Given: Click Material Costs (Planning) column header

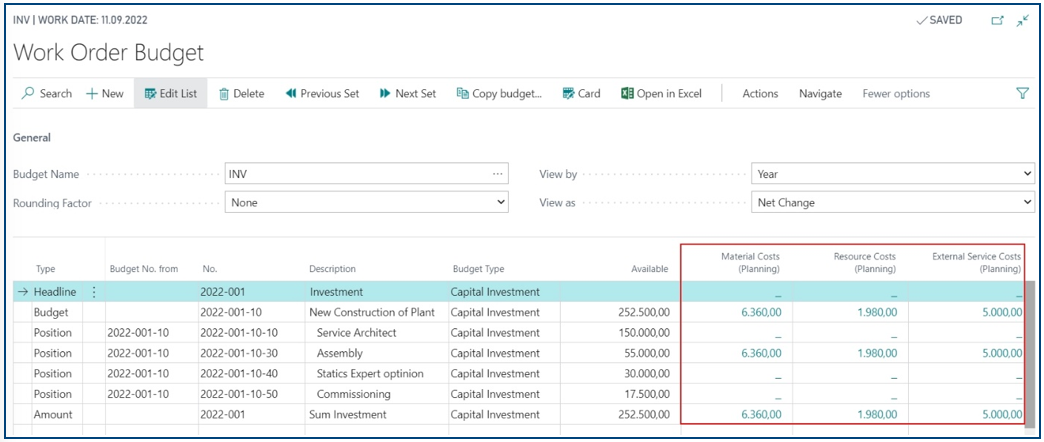Looking at the screenshot, I should [x=750, y=263].
